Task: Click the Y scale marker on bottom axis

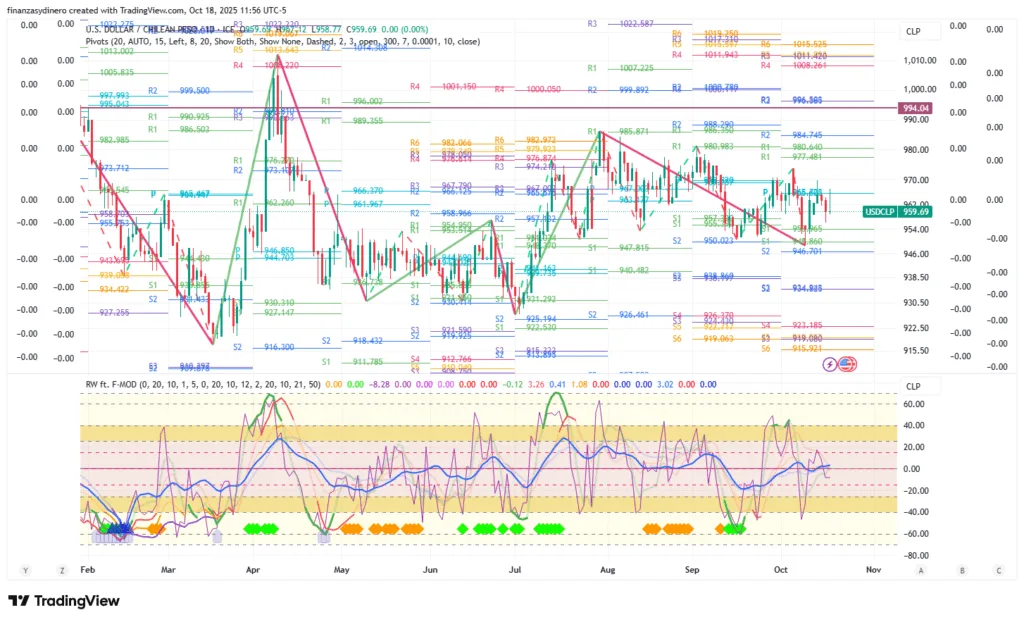Action: 25,569
